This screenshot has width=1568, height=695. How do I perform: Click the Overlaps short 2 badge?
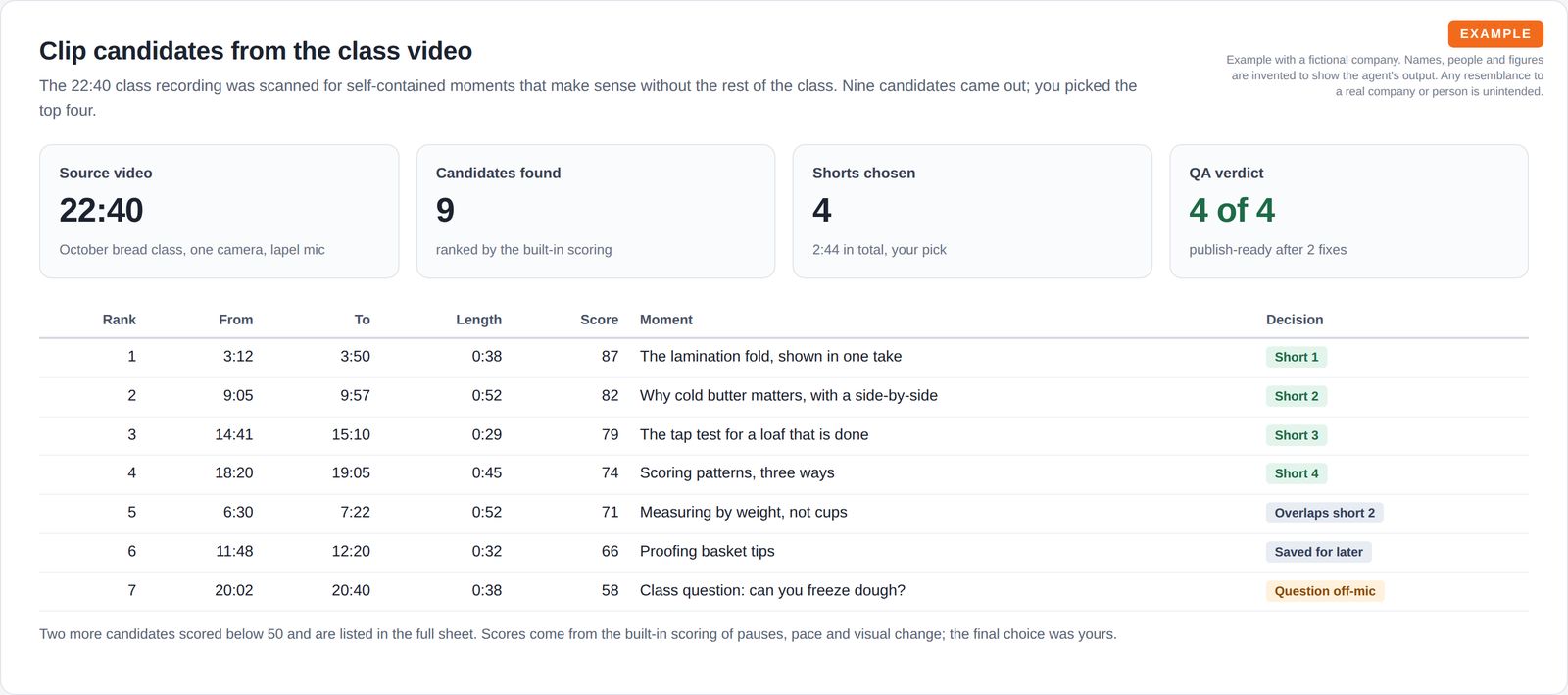click(x=1325, y=513)
